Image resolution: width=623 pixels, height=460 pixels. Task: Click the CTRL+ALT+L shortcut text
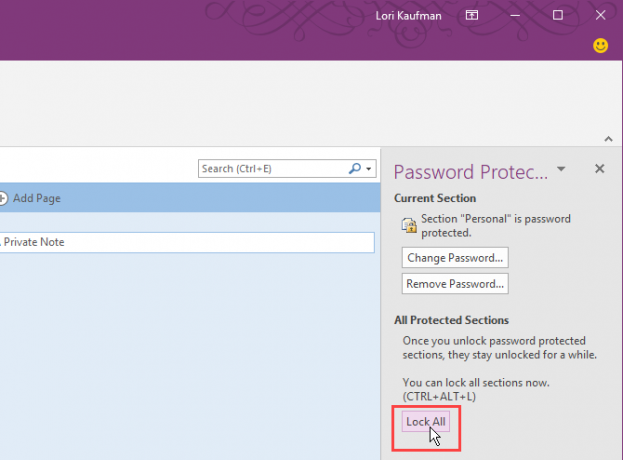[x=439, y=396]
